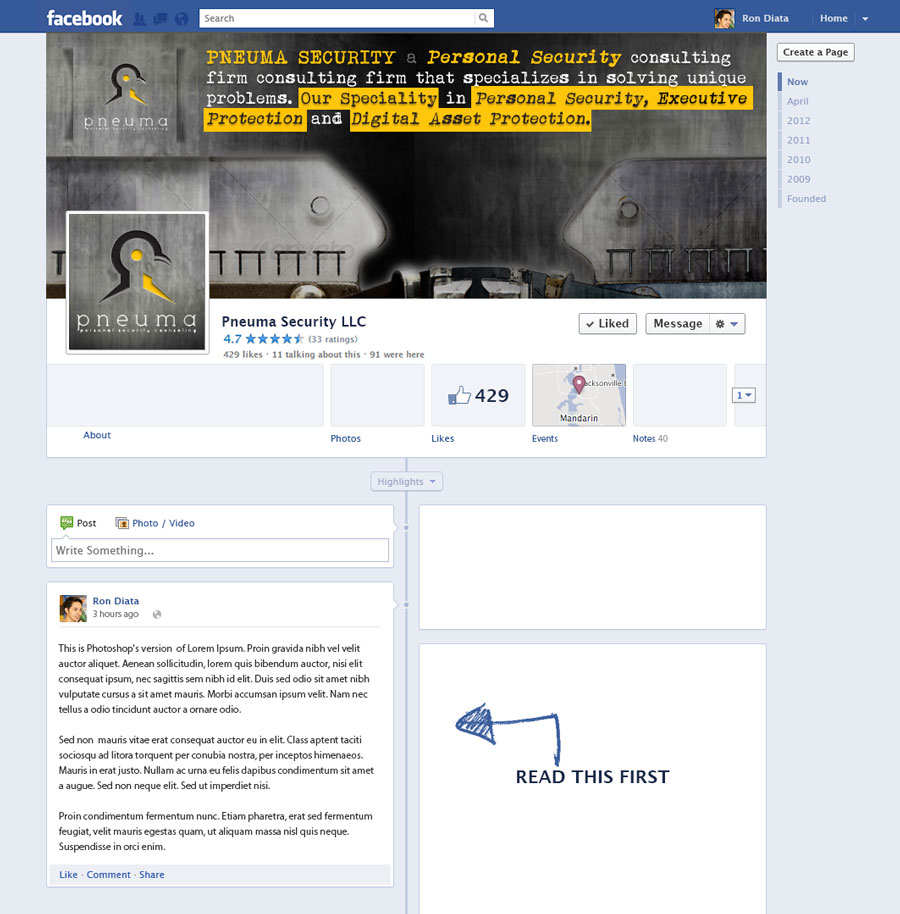Expand the tabs dropdown showing 1

pyautogui.click(x=744, y=395)
